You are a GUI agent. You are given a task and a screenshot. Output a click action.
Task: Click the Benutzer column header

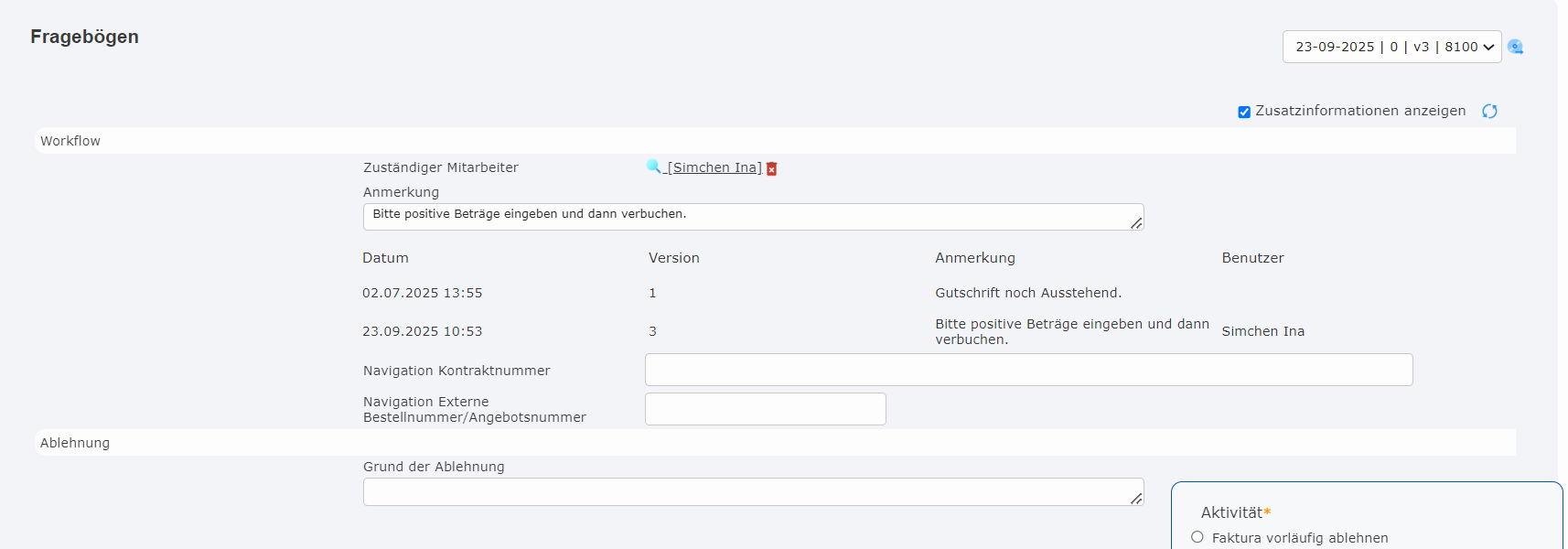(1252, 258)
